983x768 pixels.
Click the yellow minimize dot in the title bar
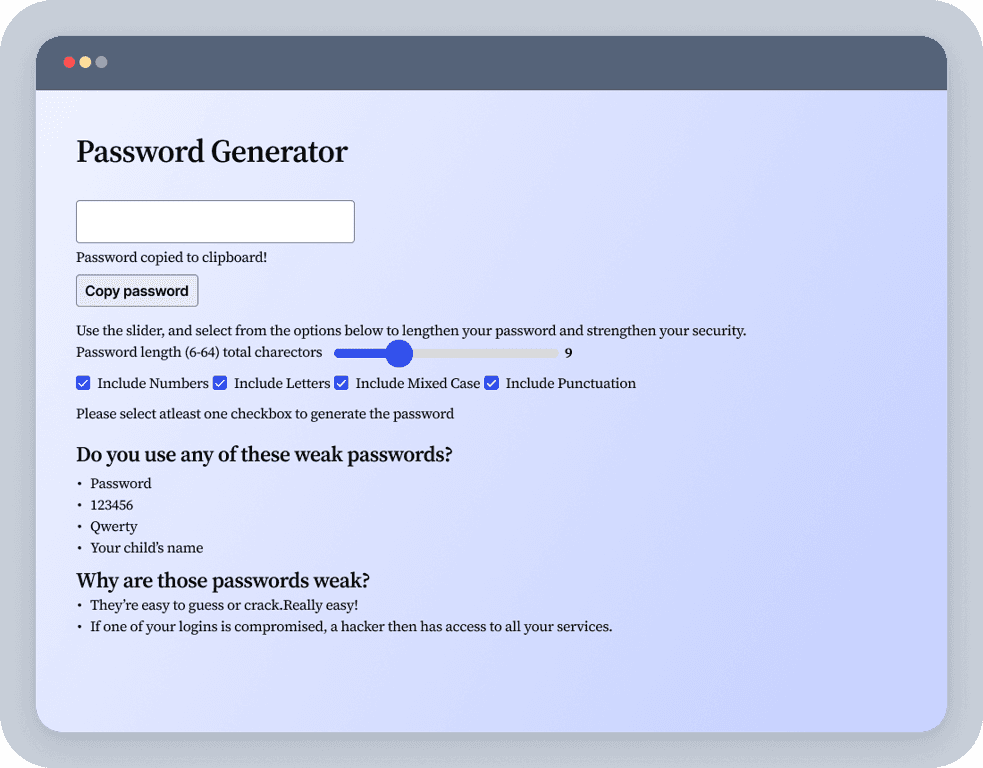pos(85,63)
